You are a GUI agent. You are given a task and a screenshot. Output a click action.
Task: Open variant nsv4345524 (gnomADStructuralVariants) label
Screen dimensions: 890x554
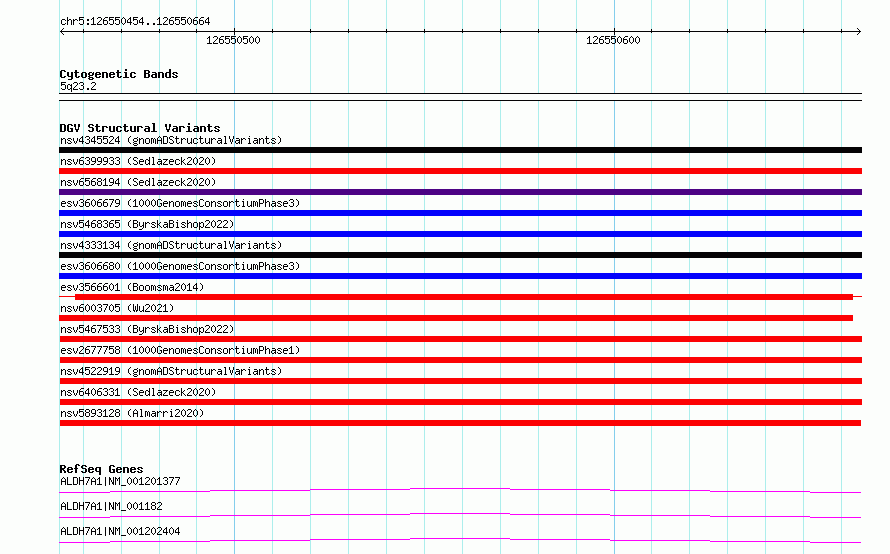point(171,140)
